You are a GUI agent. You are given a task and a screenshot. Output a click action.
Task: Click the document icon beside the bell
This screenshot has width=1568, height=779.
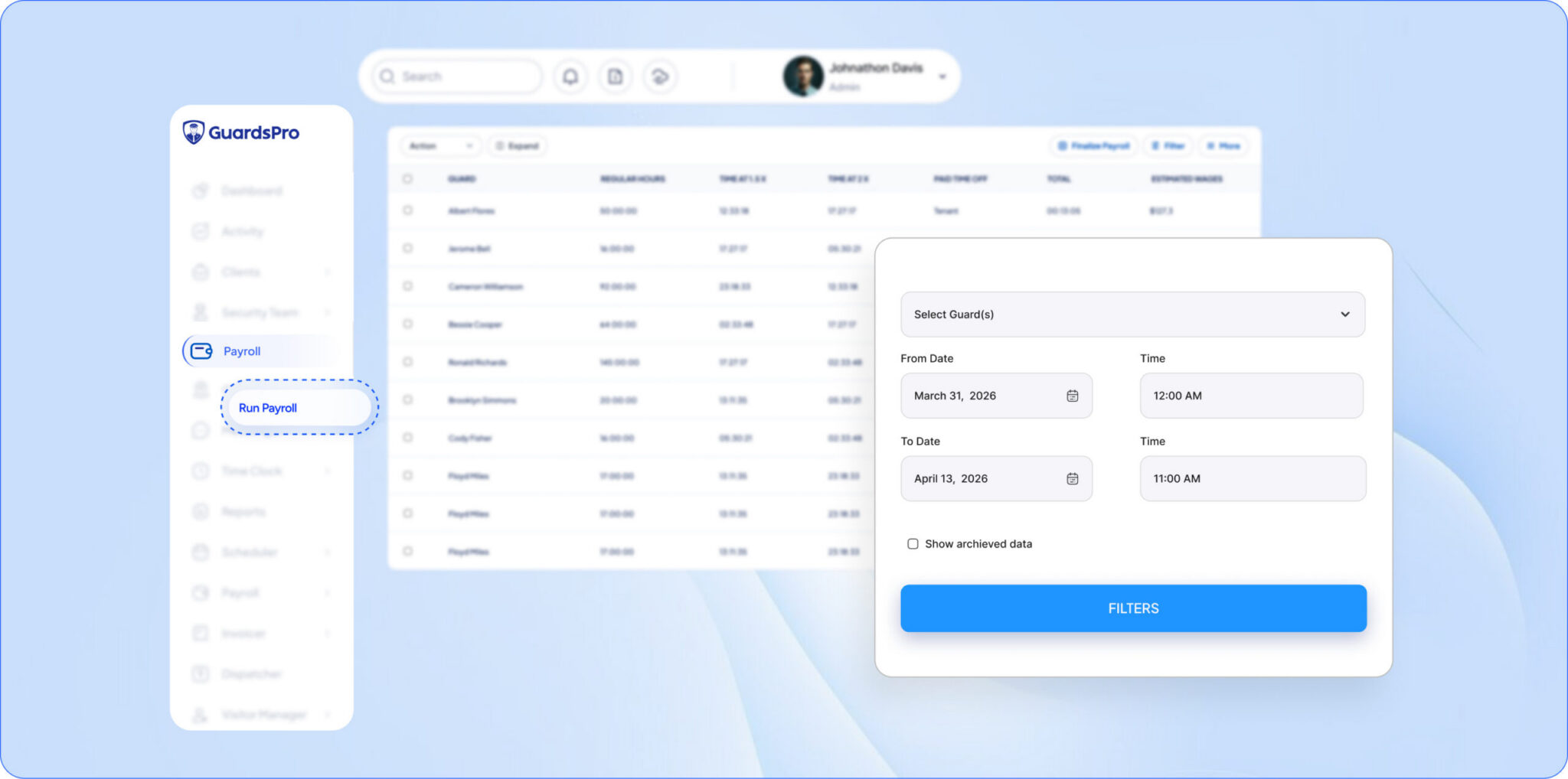[615, 77]
